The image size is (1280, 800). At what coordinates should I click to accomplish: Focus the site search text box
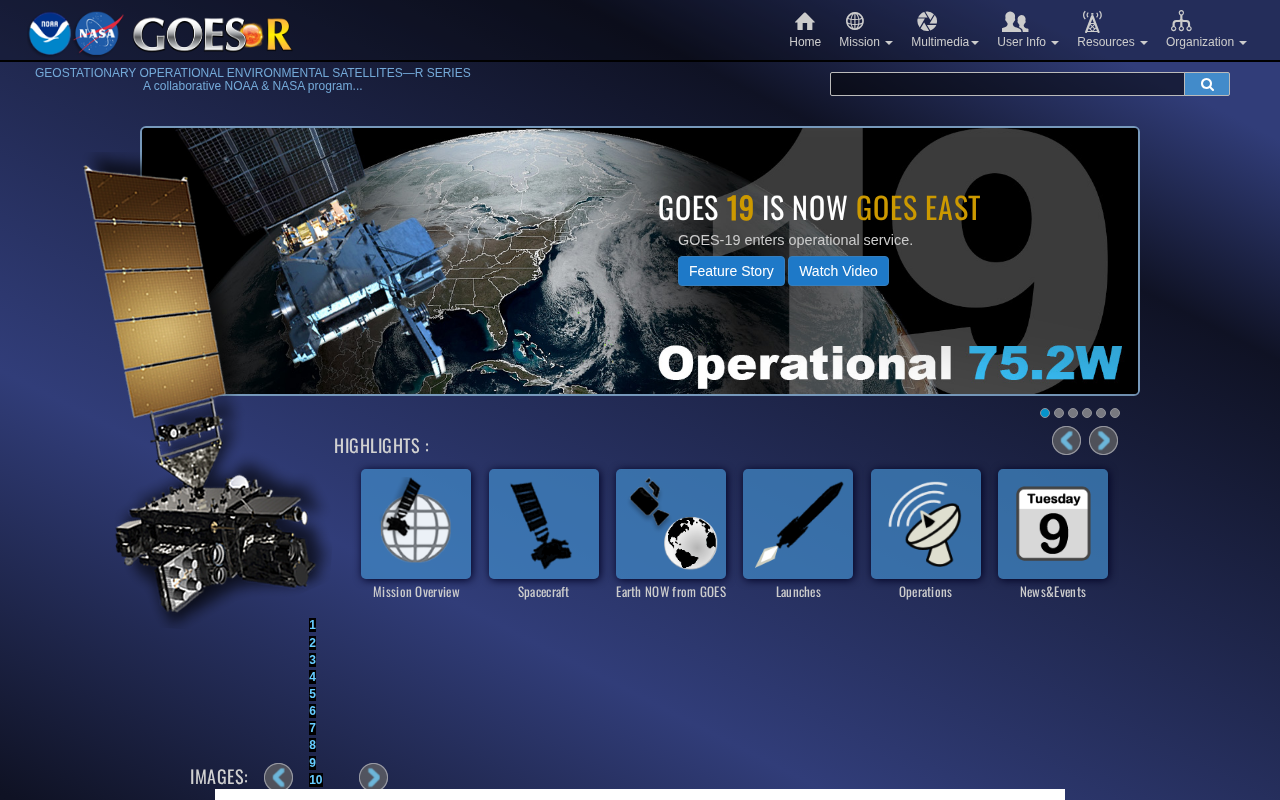click(1007, 84)
